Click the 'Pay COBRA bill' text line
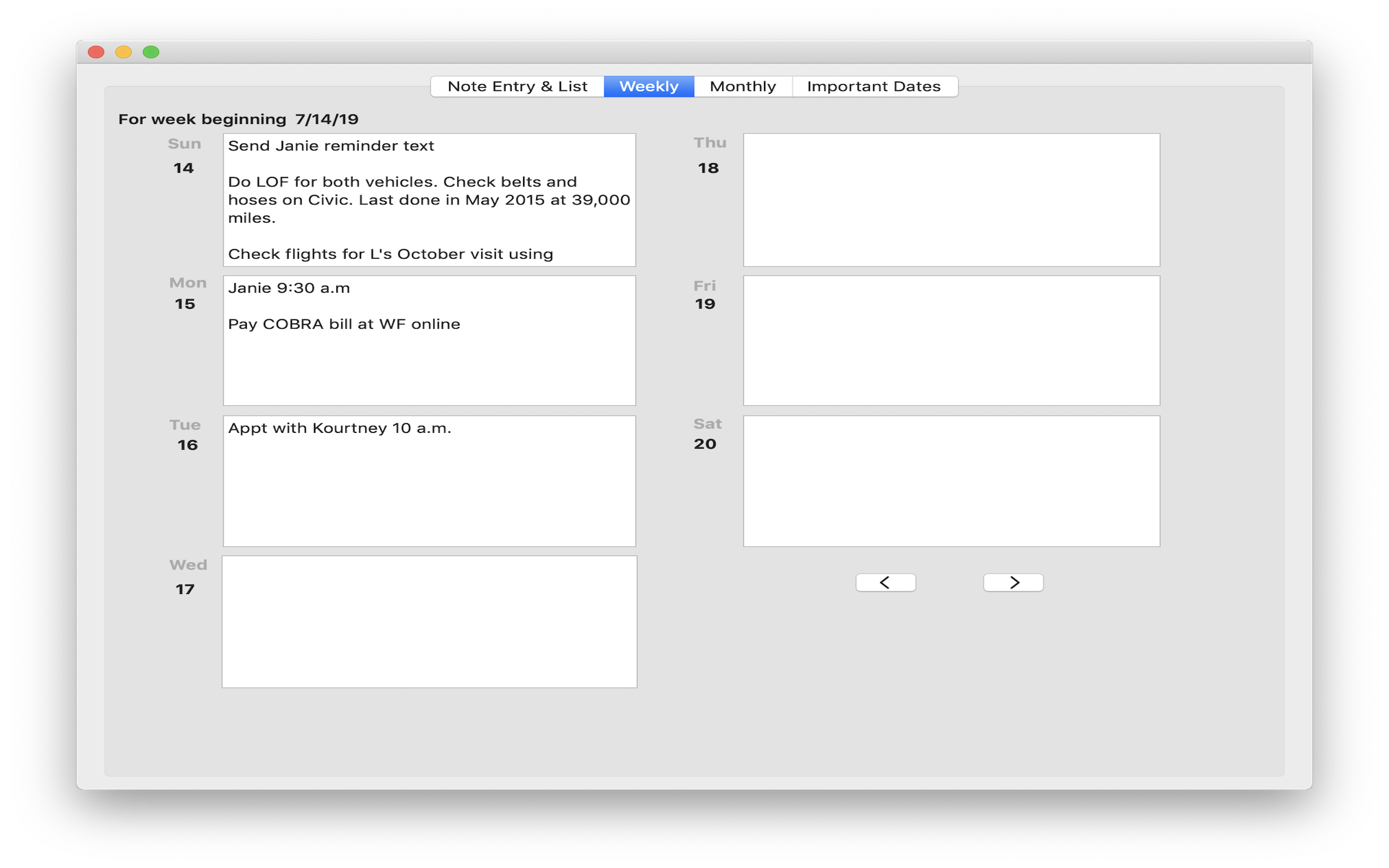The image size is (1389, 868). click(x=344, y=324)
